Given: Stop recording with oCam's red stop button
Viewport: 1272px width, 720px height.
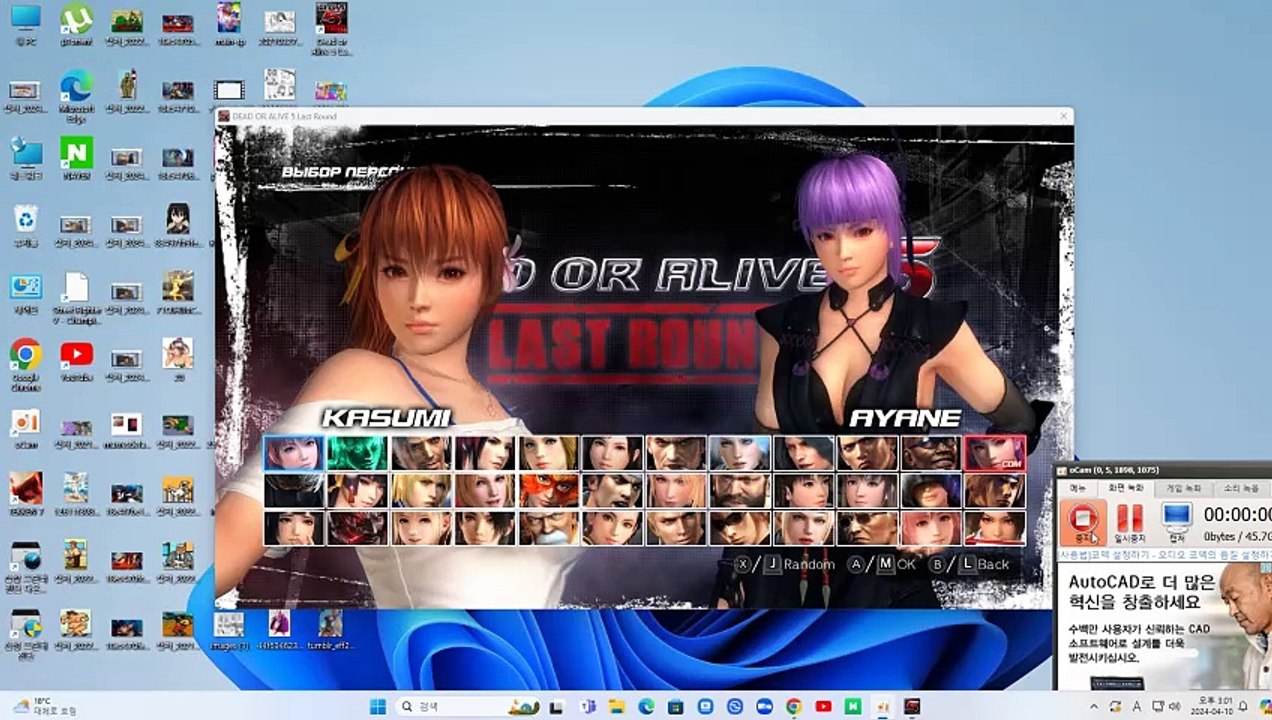Looking at the screenshot, I should (1083, 521).
